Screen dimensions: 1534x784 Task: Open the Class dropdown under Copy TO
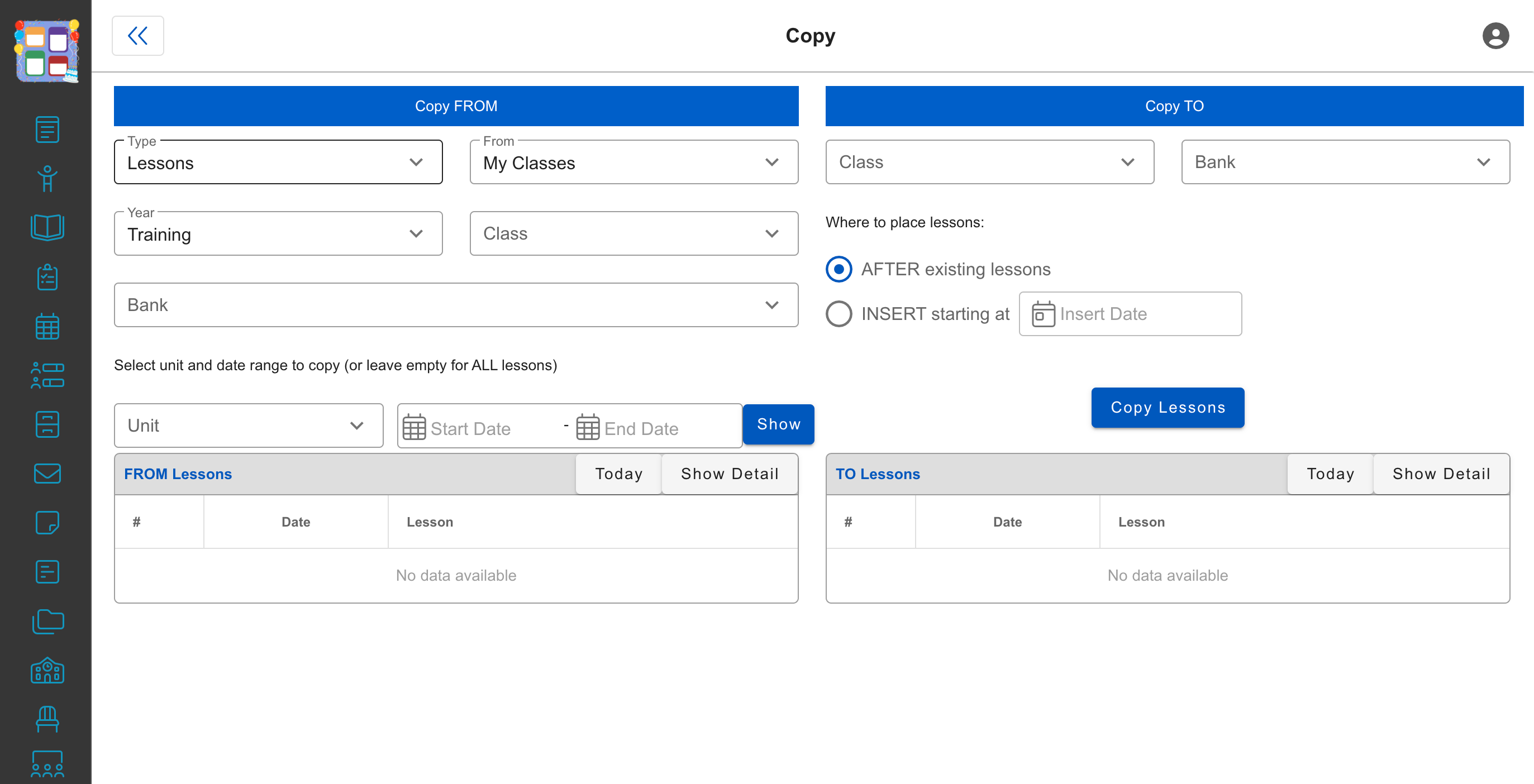pos(990,162)
